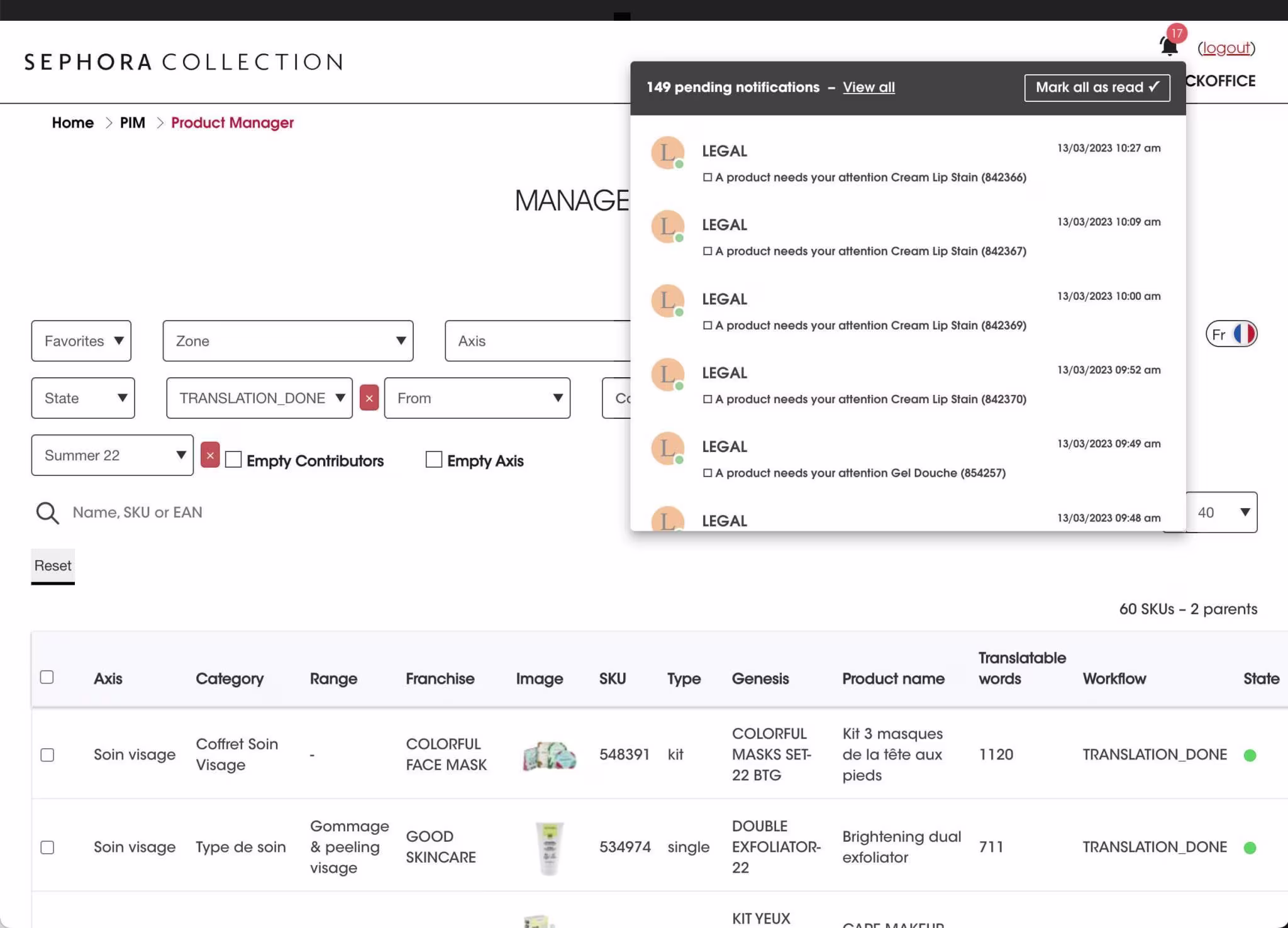Click COLORFUL FACE MASK franchise cell
1288x928 pixels.
(446, 754)
